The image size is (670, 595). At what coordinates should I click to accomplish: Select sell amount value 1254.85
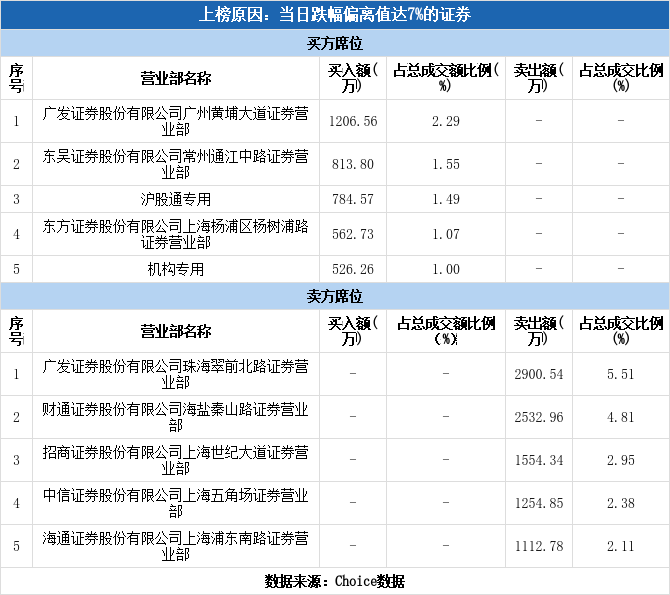pyautogui.click(x=539, y=503)
